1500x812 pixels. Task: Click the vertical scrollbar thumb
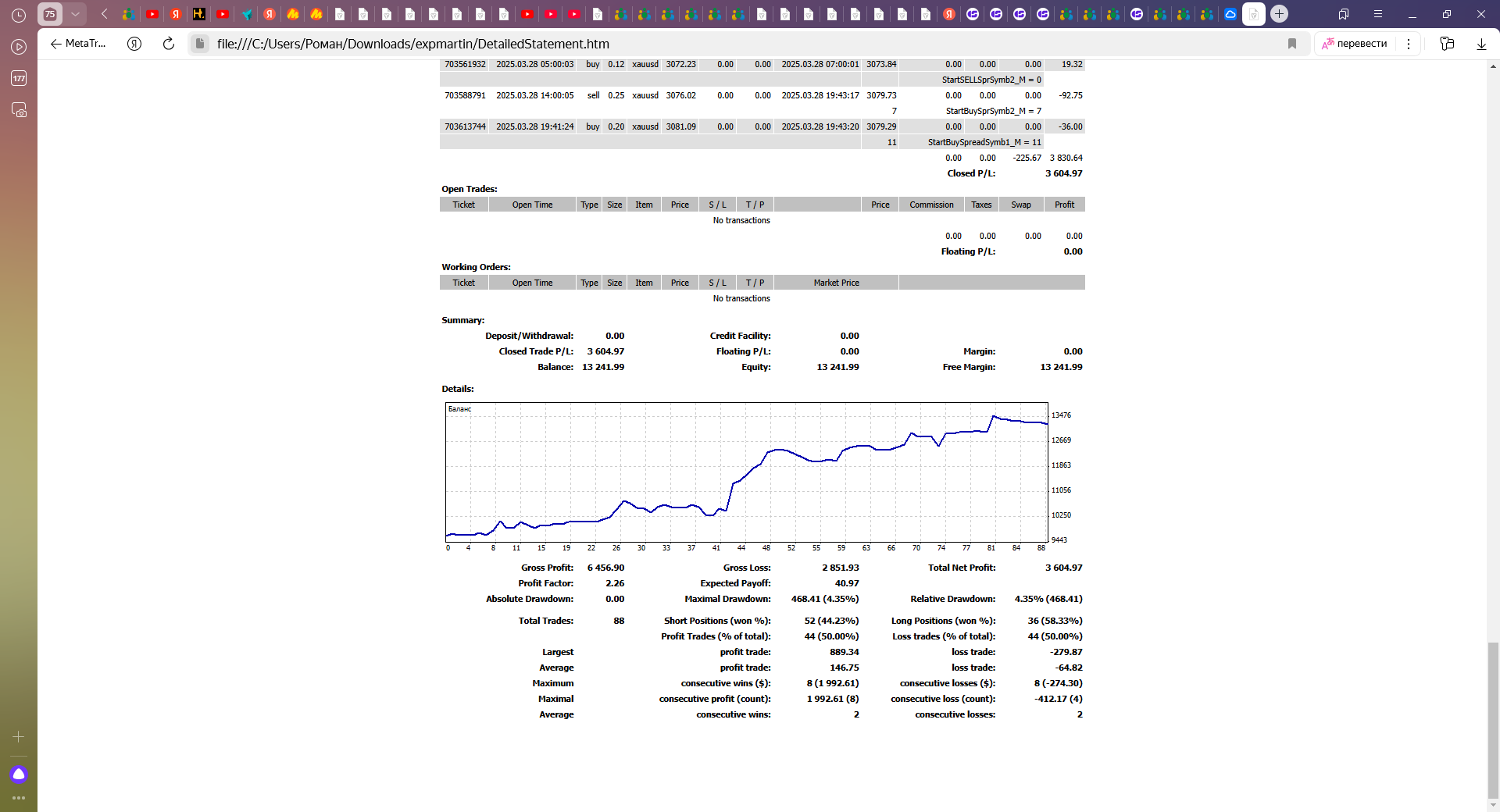coord(1493,720)
